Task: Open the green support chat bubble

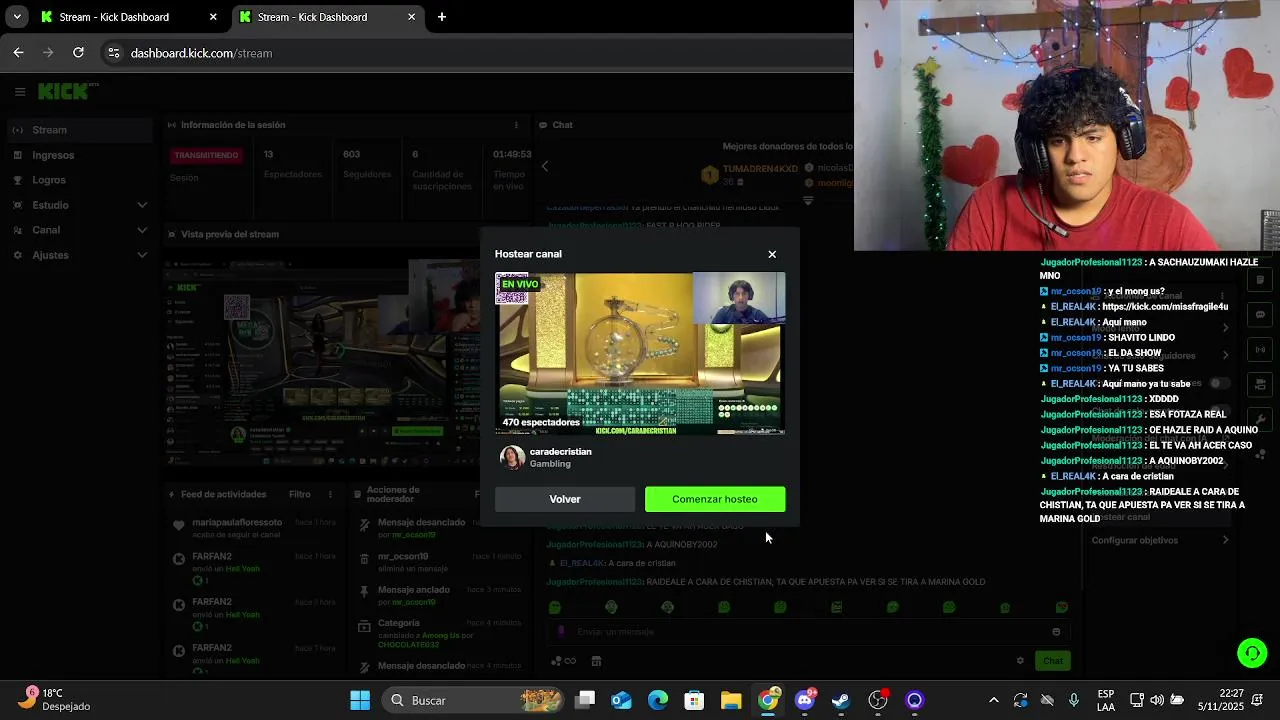Action: click(x=1252, y=653)
